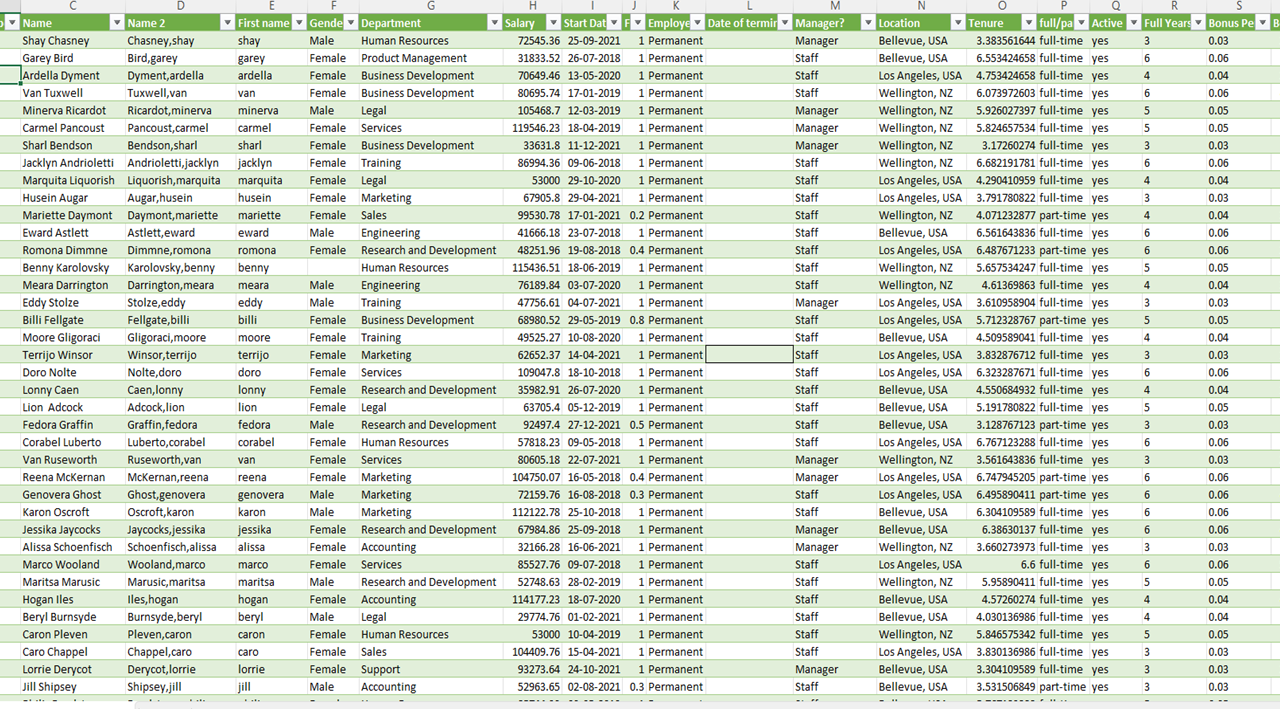Open the Active column filter dropdown

(1133, 23)
